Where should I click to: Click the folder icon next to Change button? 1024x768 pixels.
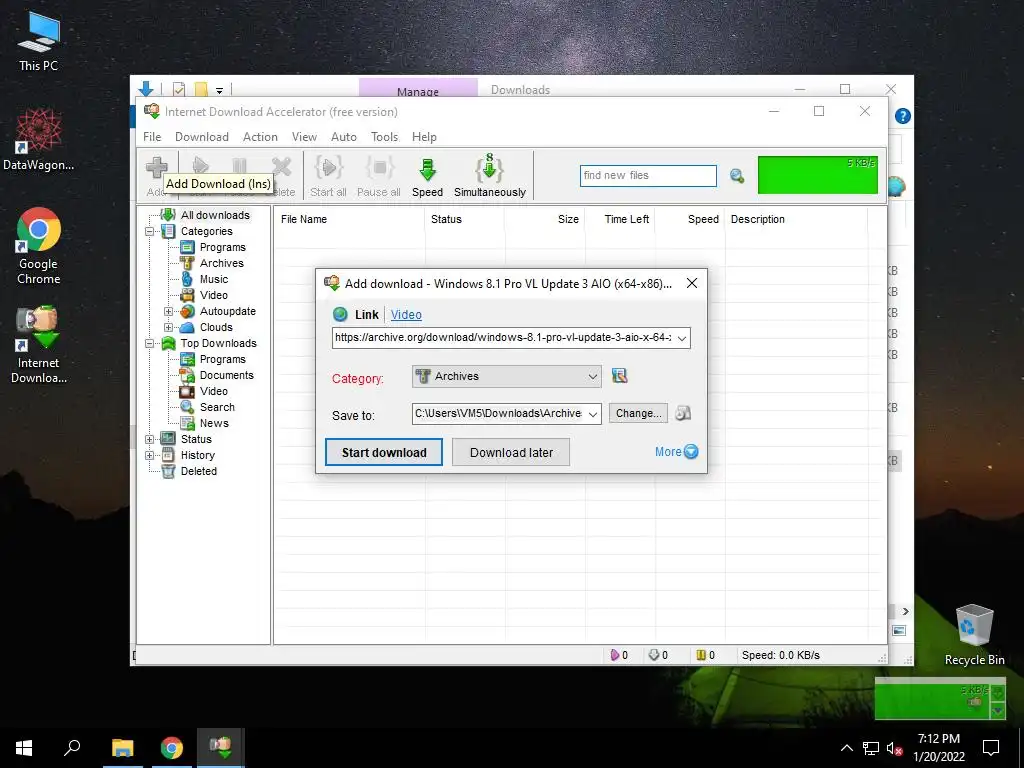coord(682,413)
